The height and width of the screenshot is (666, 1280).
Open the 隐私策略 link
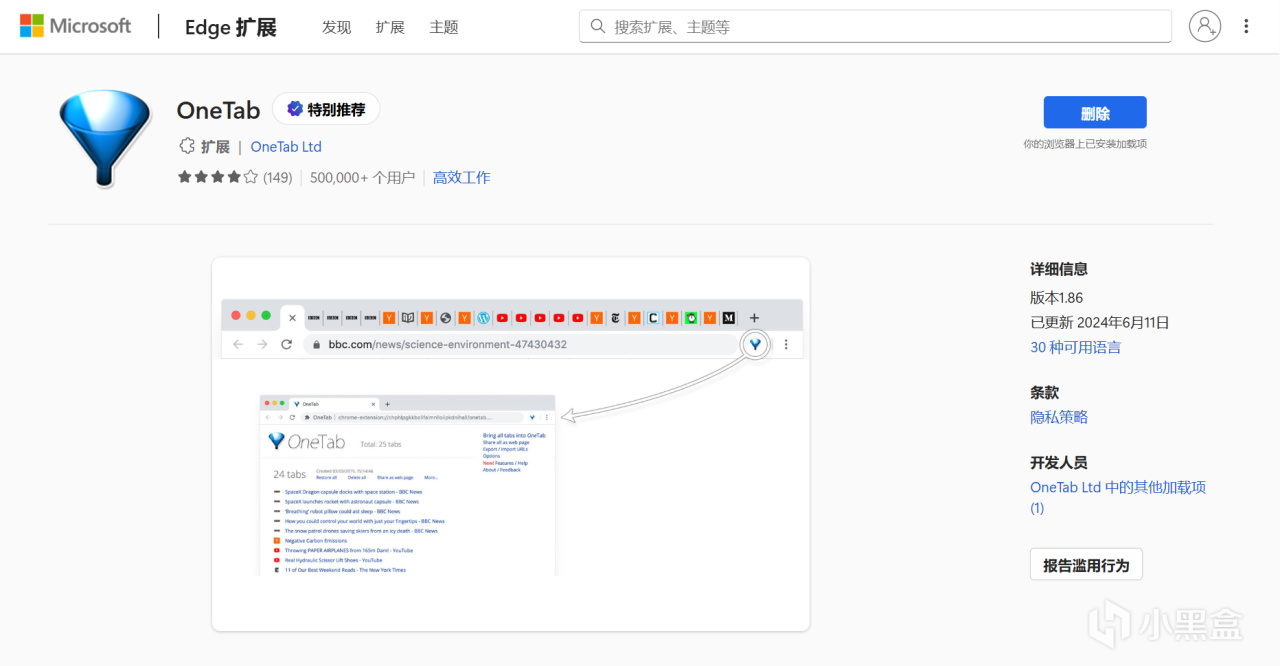pos(1059,417)
